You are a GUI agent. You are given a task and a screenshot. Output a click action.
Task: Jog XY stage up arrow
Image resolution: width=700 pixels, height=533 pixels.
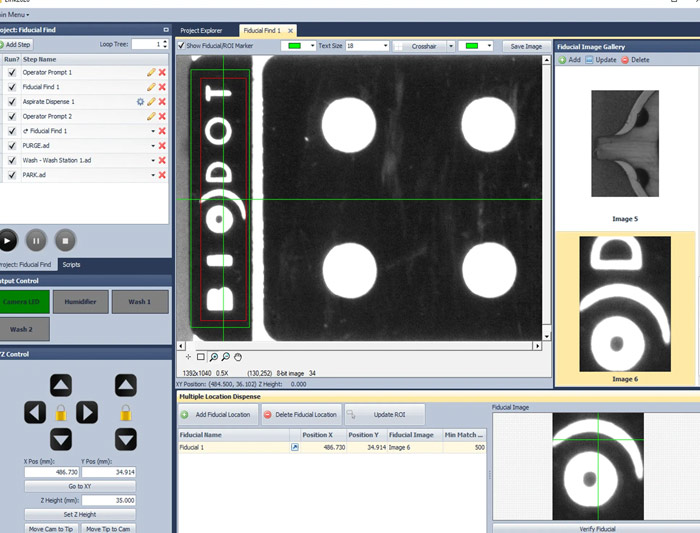tap(61, 385)
